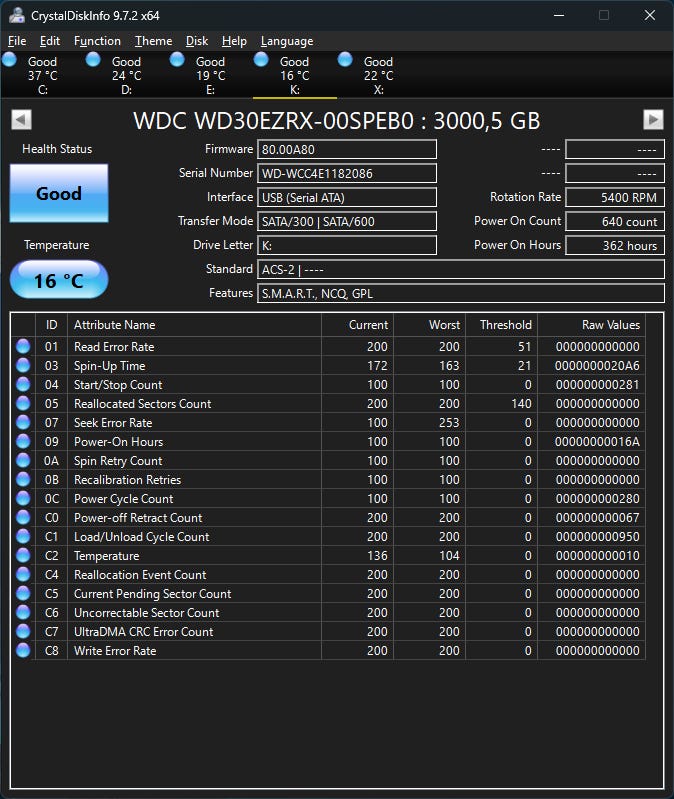Select drive K: status orb
The width and height of the screenshot is (674, 799).
(261, 60)
